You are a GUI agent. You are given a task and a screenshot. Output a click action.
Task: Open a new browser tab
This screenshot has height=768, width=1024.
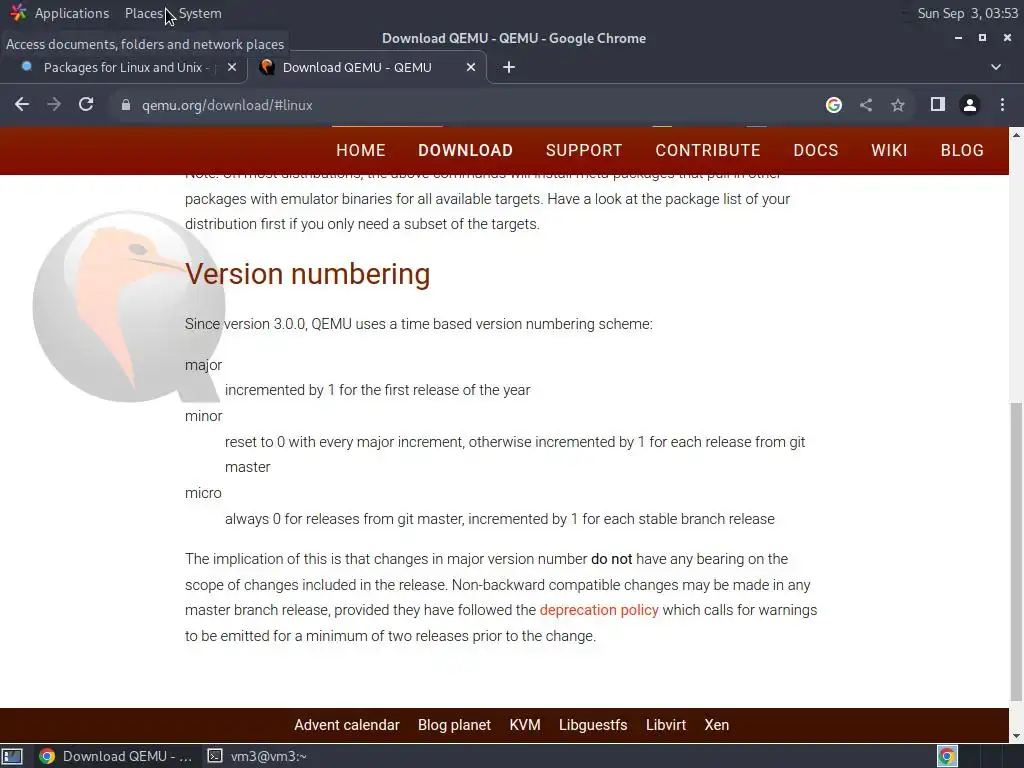(509, 67)
